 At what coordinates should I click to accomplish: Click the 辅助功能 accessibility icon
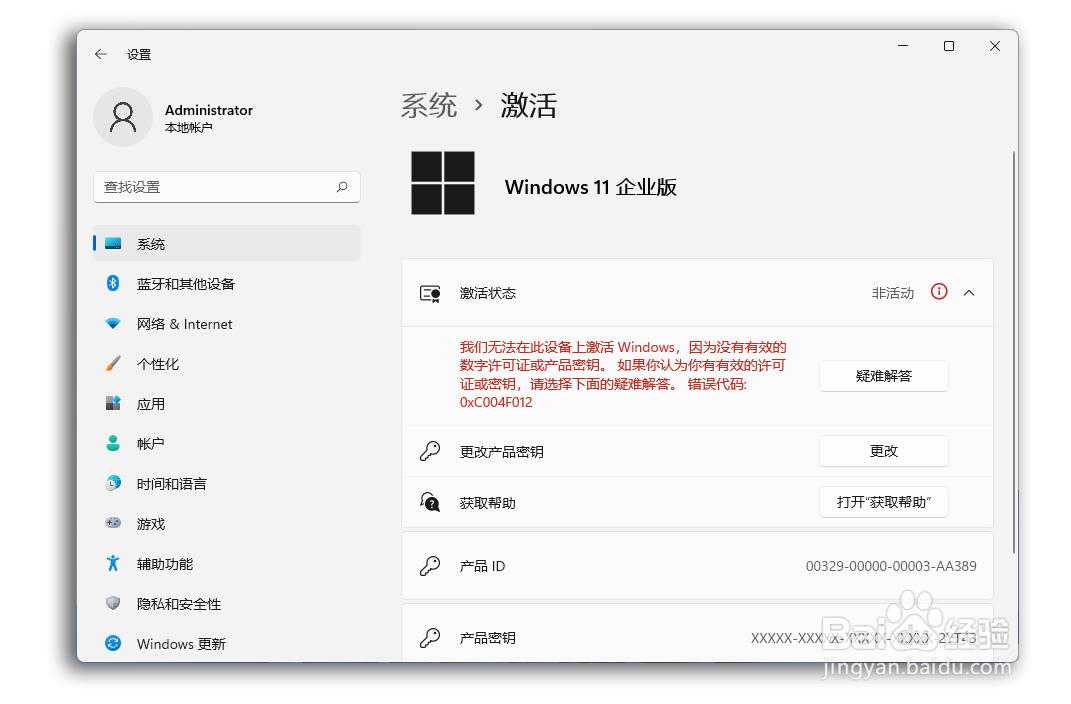tap(113, 563)
